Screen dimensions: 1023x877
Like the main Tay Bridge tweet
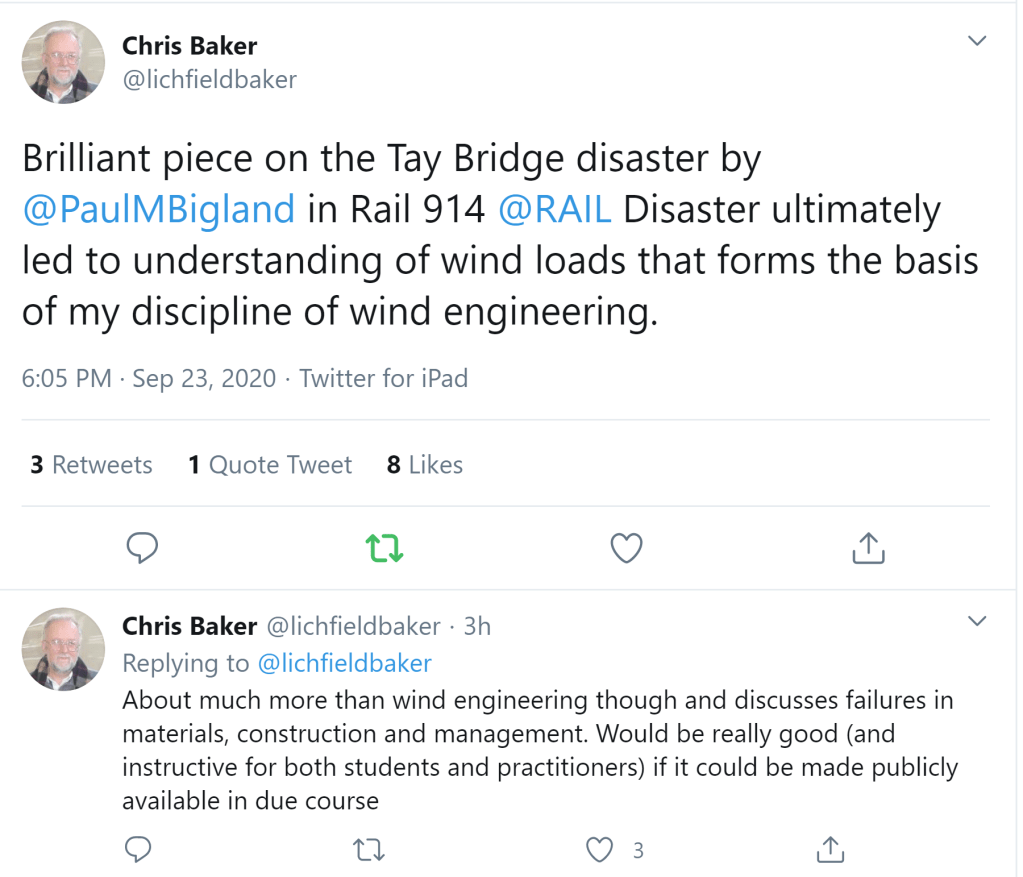point(626,547)
